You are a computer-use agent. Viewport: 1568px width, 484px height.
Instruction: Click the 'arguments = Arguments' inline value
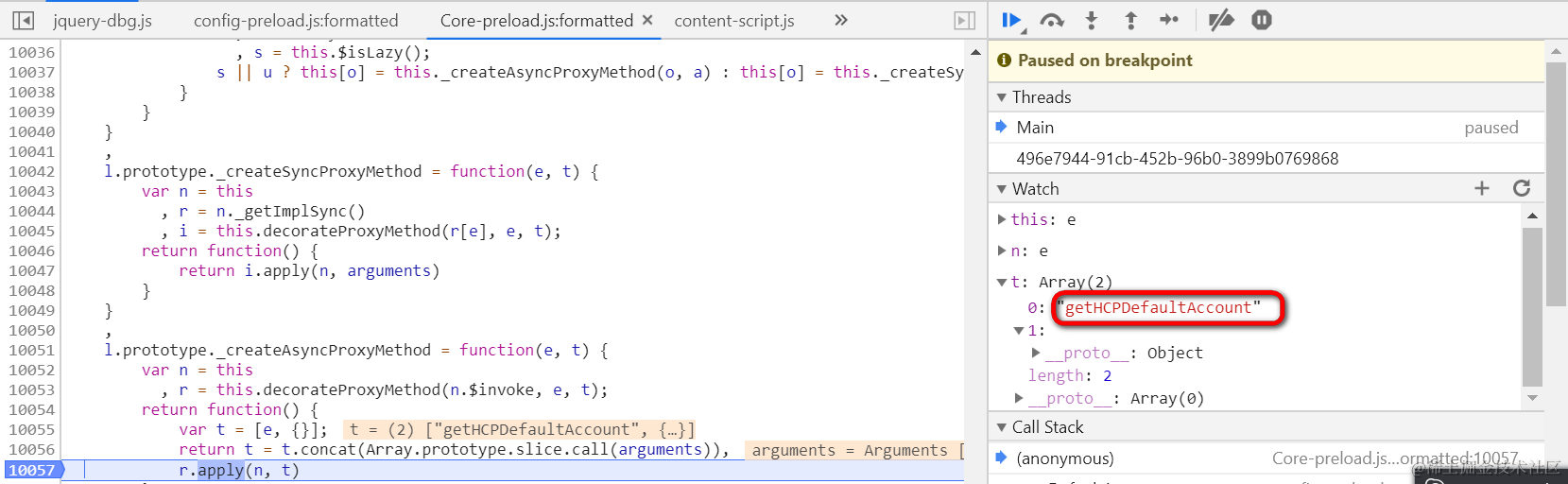tap(853, 451)
